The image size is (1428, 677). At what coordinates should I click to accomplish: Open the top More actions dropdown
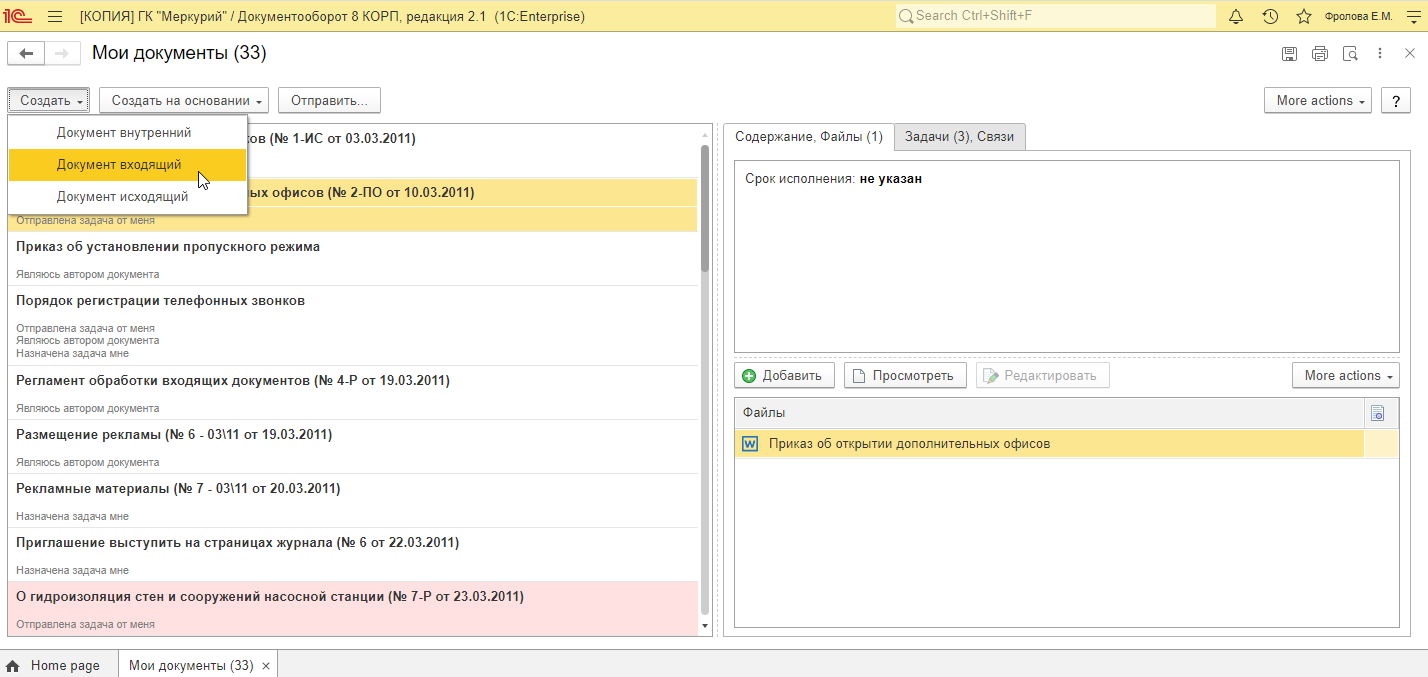pyautogui.click(x=1317, y=101)
